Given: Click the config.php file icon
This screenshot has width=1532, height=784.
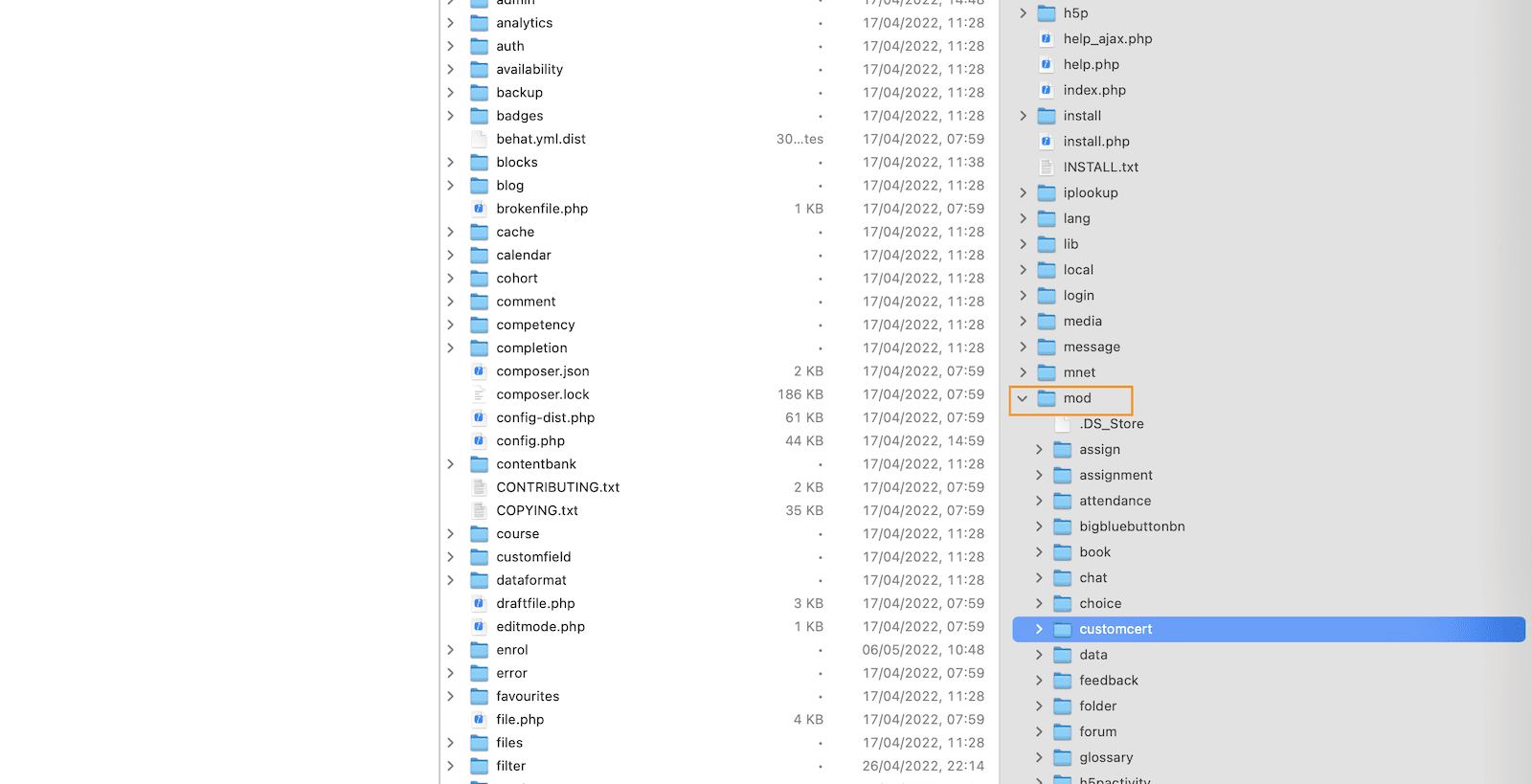Looking at the screenshot, I should point(479,441).
